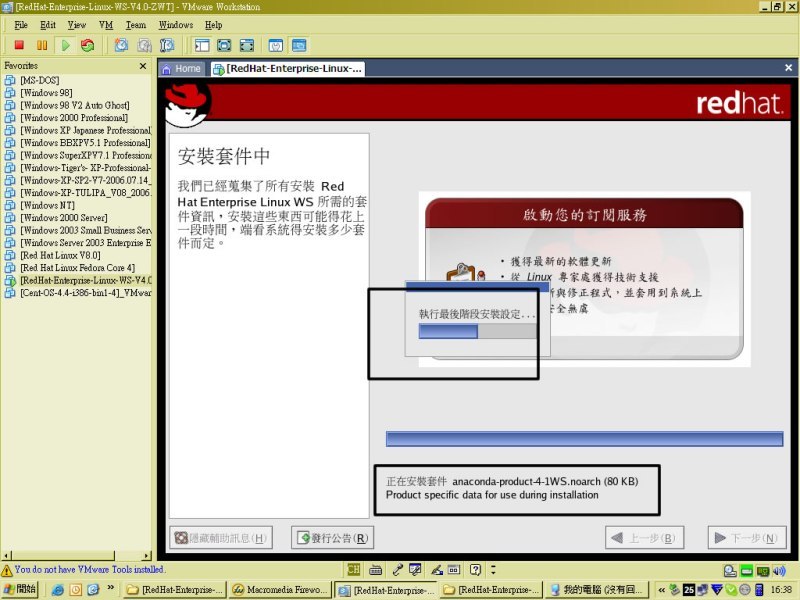The width and height of the screenshot is (800, 600).
Task: Select the RedHat-Enterprise-Linux tab
Action: pos(288,69)
